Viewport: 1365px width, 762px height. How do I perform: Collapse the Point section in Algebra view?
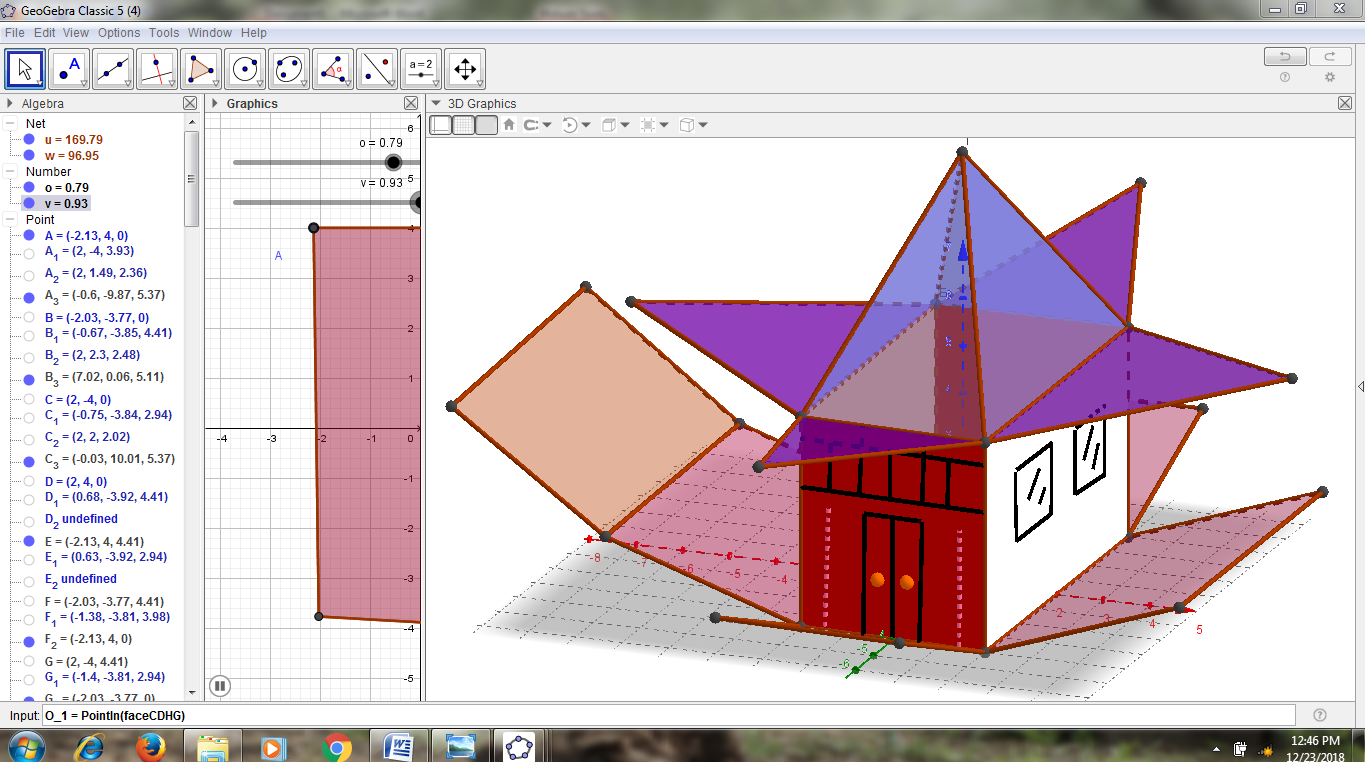point(9,219)
